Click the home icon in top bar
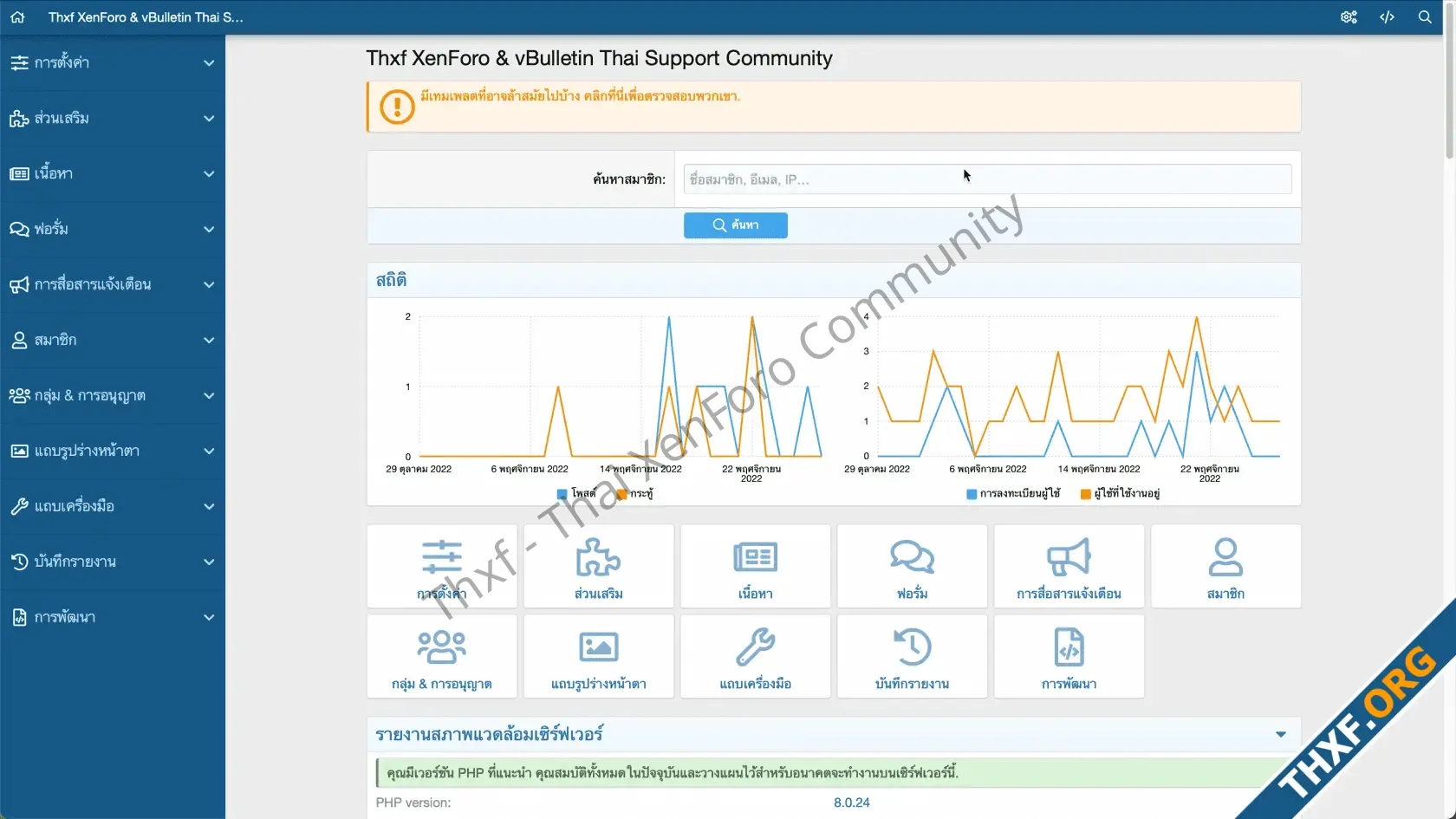The height and width of the screenshot is (819, 1456). (x=17, y=17)
